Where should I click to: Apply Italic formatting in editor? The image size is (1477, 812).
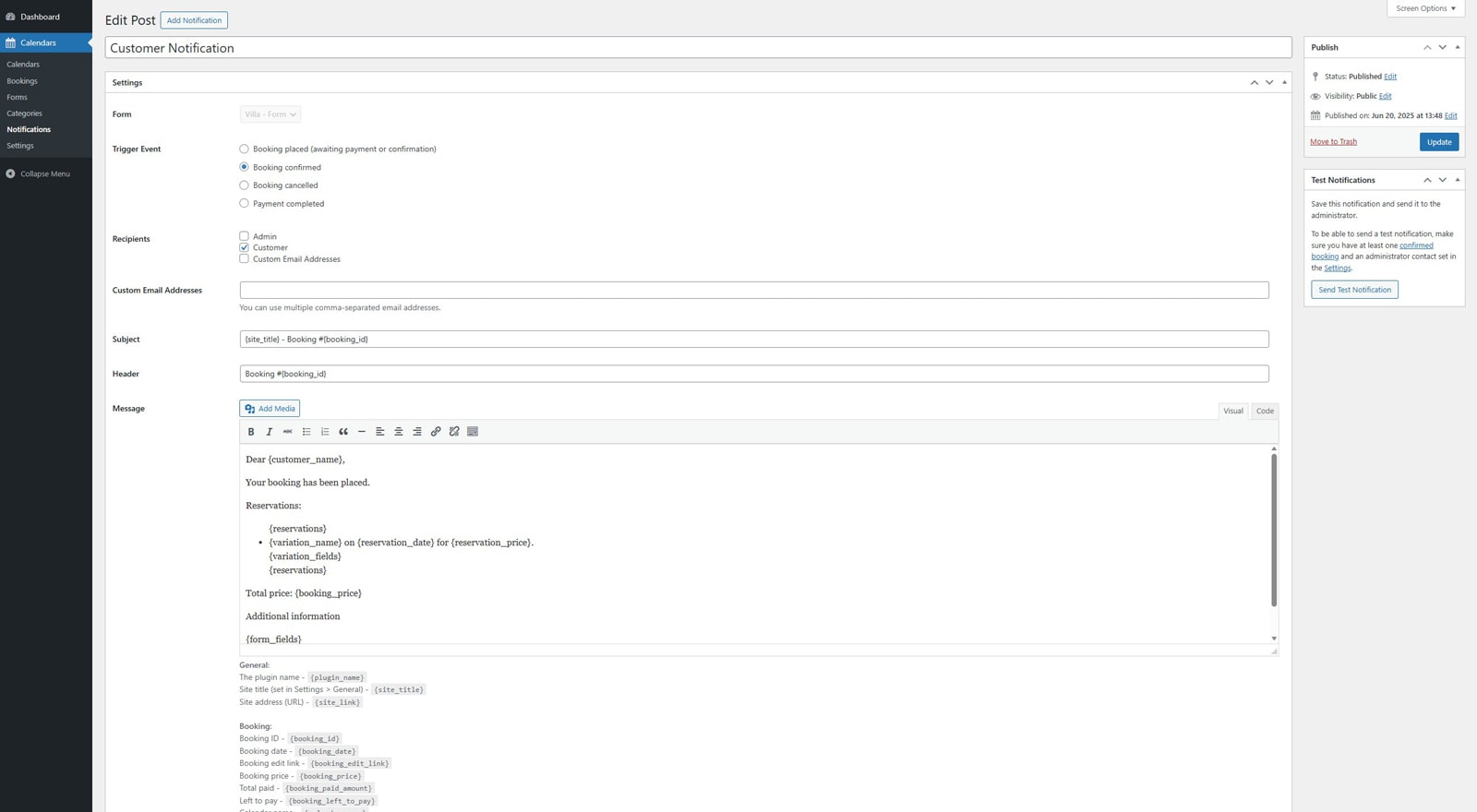[270, 432]
